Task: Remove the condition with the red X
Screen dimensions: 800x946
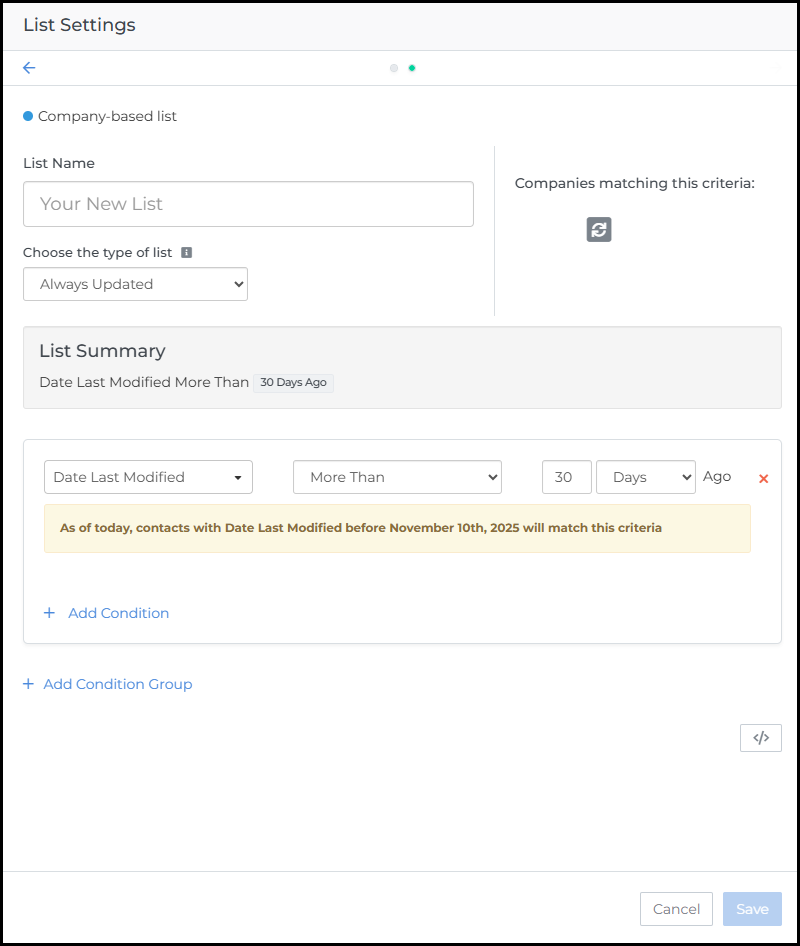Action: pyautogui.click(x=764, y=479)
